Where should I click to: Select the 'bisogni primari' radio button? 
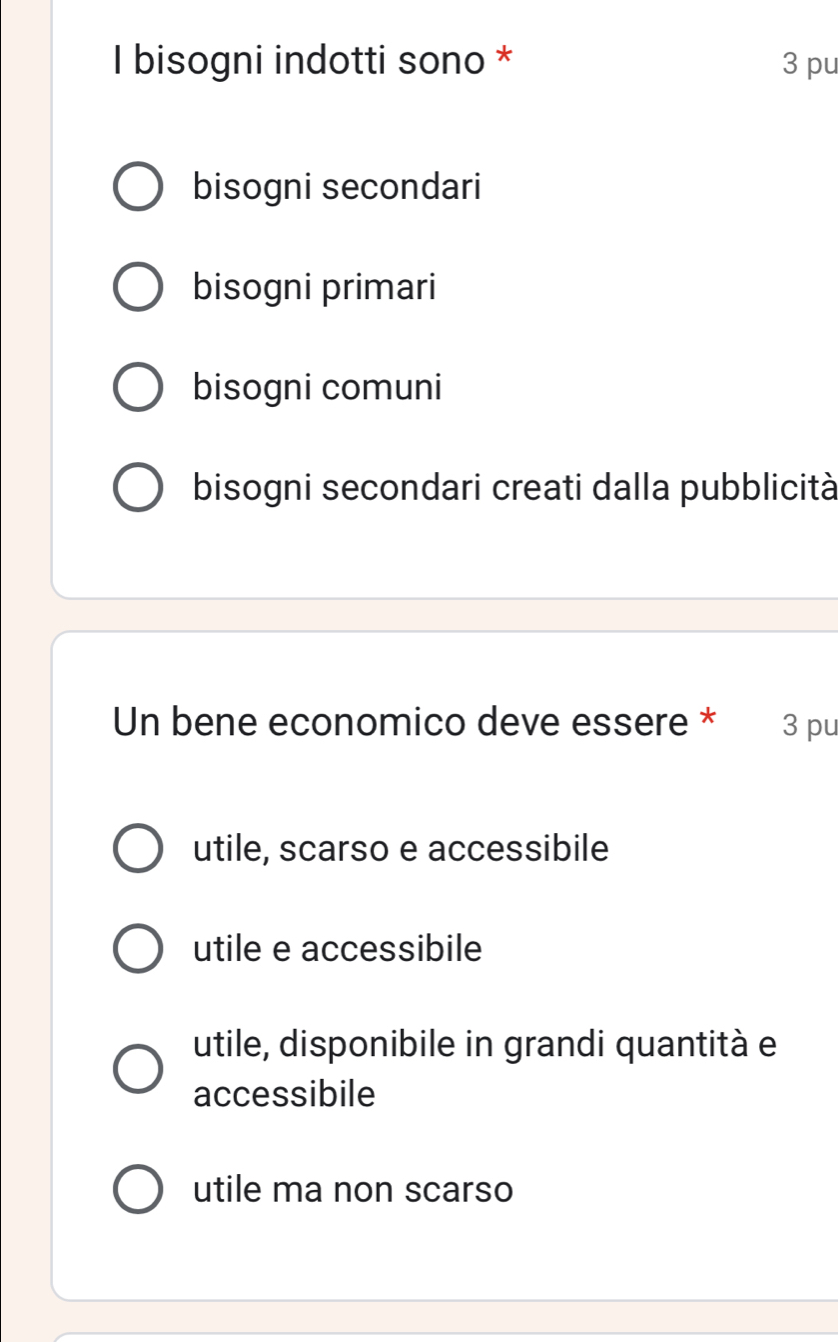pos(138,288)
